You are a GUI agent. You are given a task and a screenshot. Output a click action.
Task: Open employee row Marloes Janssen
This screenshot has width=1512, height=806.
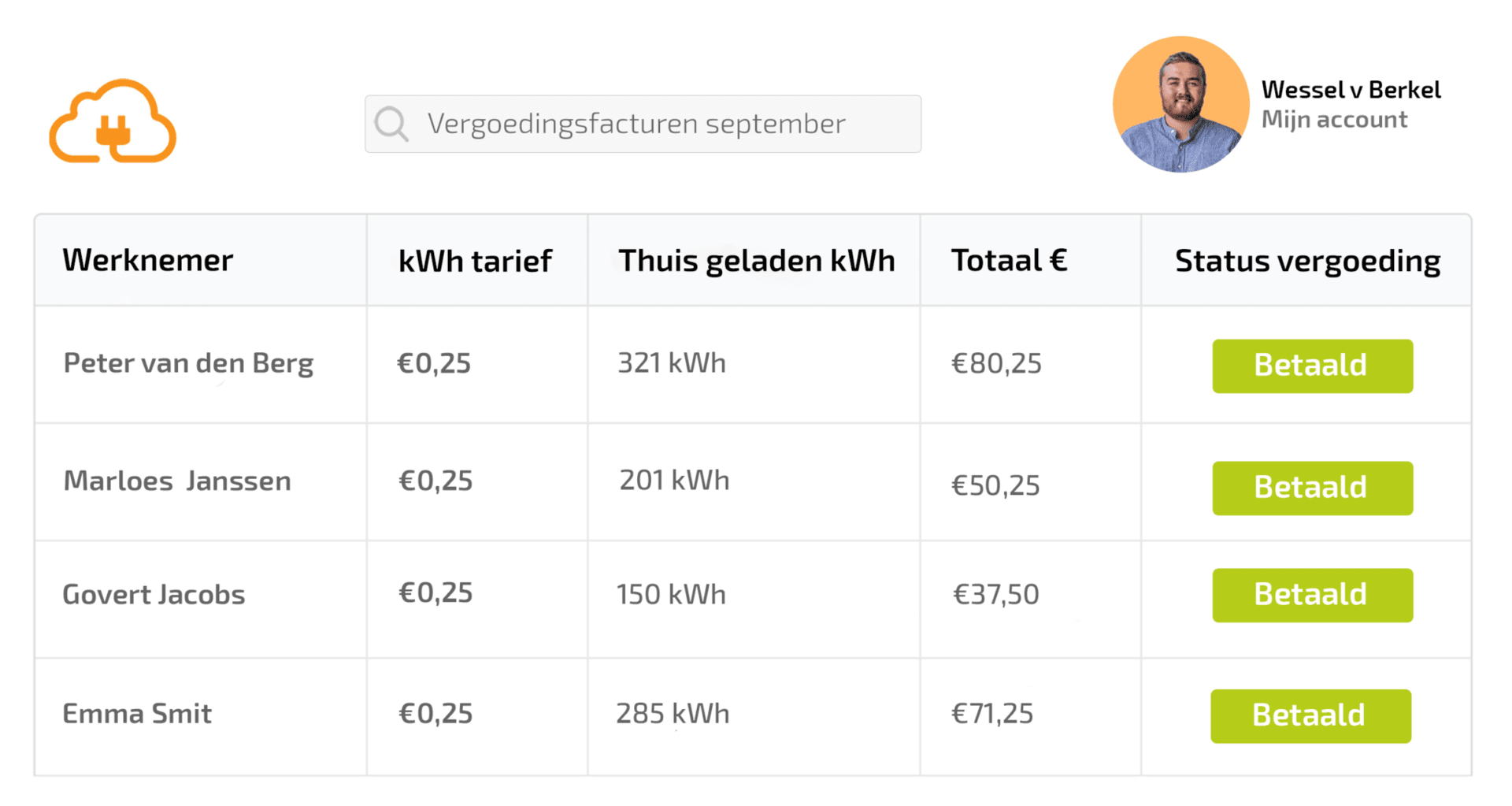pos(753,482)
